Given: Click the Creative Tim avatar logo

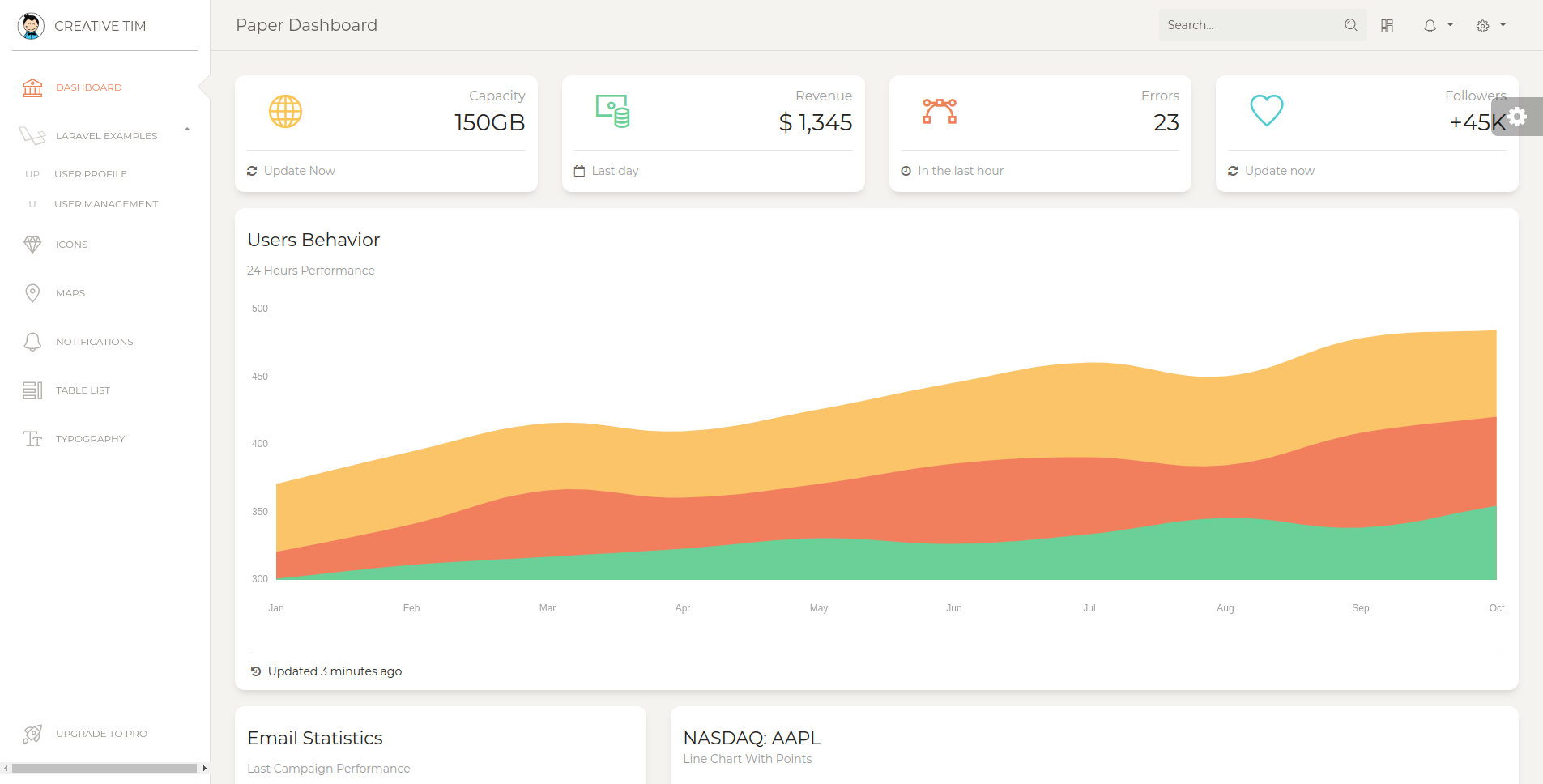Looking at the screenshot, I should [31, 26].
